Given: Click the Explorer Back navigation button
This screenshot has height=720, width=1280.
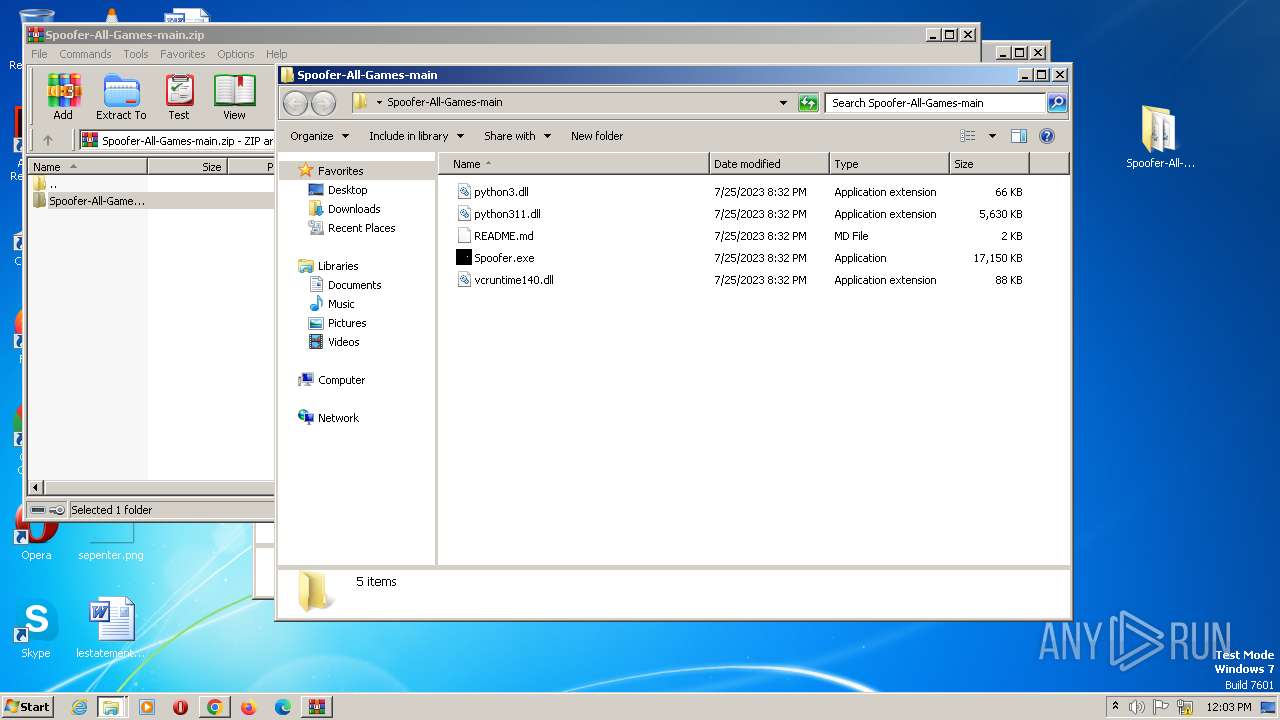Looking at the screenshot, I should (295, 102).
